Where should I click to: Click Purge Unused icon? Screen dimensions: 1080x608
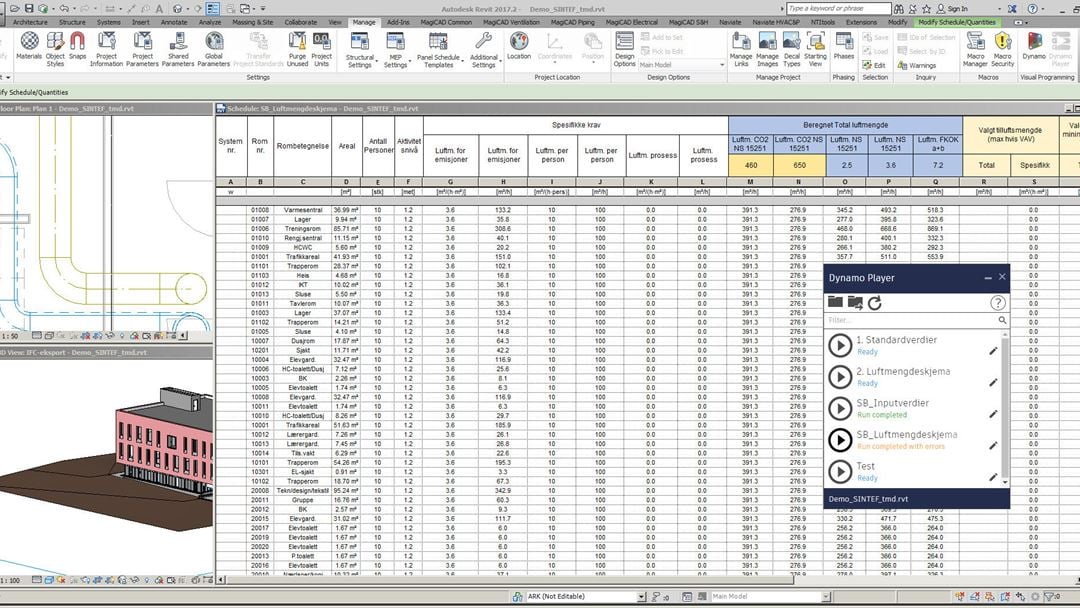coord(297,45)
